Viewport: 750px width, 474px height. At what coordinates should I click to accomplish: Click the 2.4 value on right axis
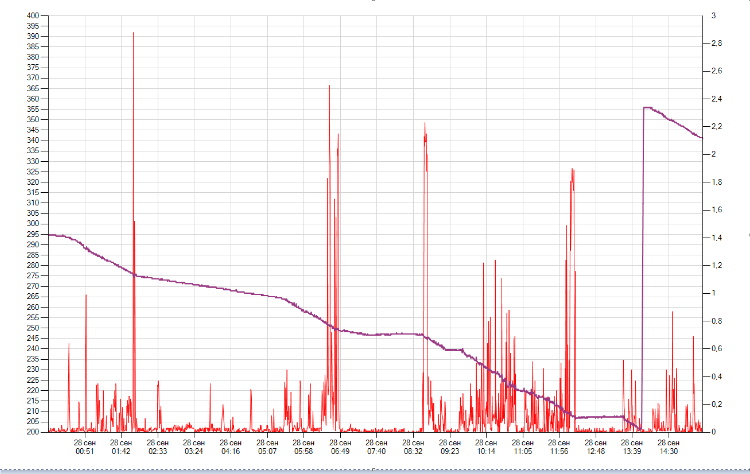(715, 99)
